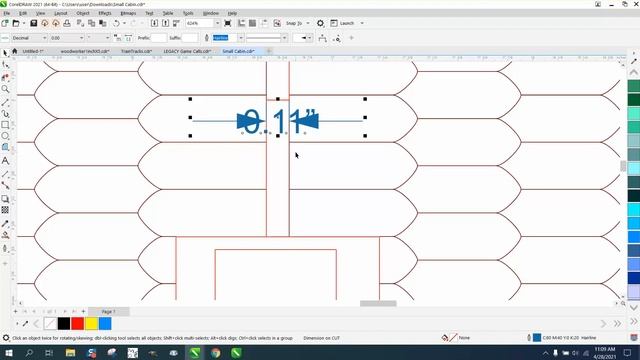Screen dimensions: 640x360
Task: Select the Parallel Dimension tool
Action: click(5, 174)
